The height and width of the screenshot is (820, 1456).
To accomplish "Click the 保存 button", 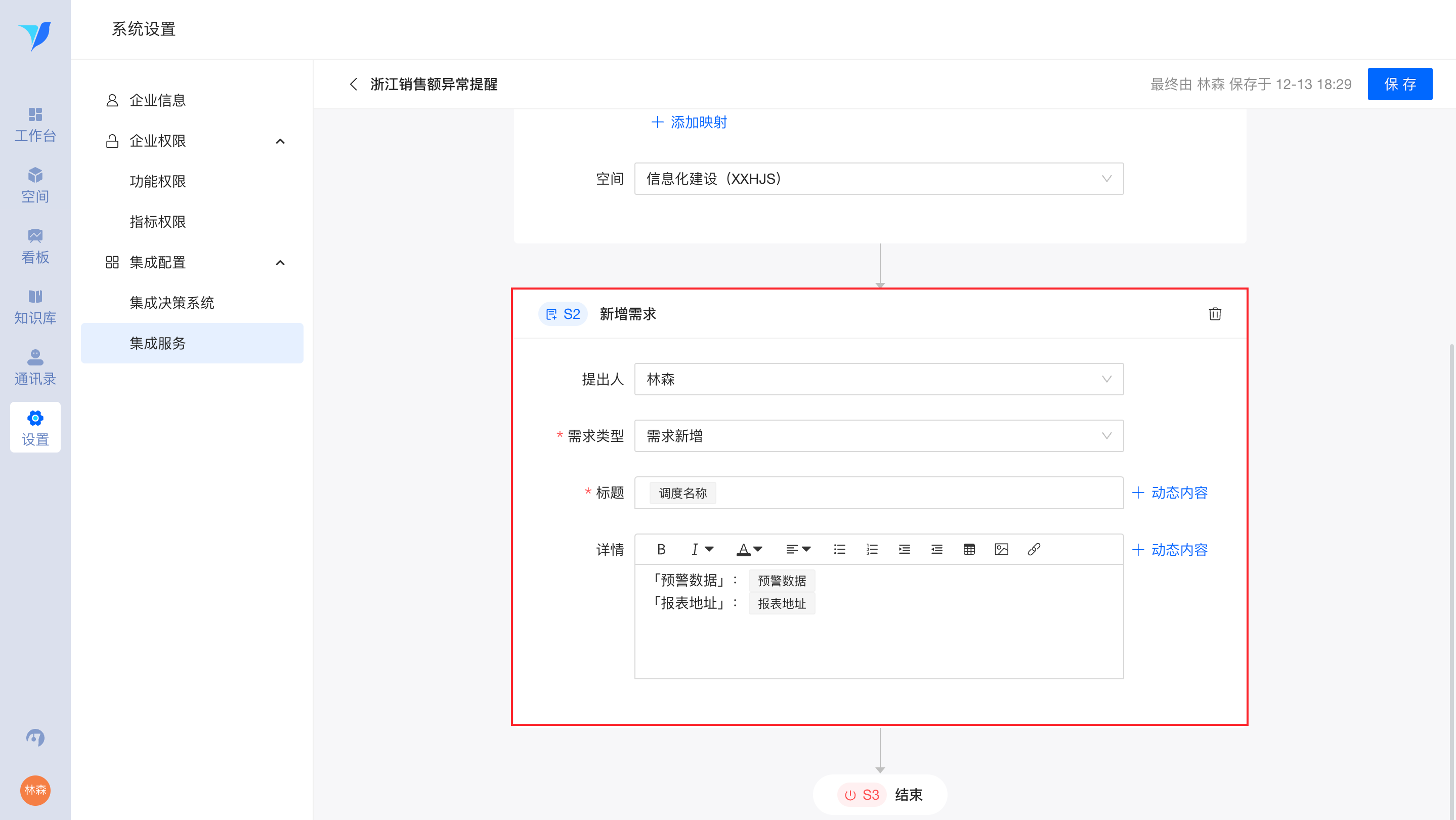I will pyautogui.click(x=1399, y=84).
